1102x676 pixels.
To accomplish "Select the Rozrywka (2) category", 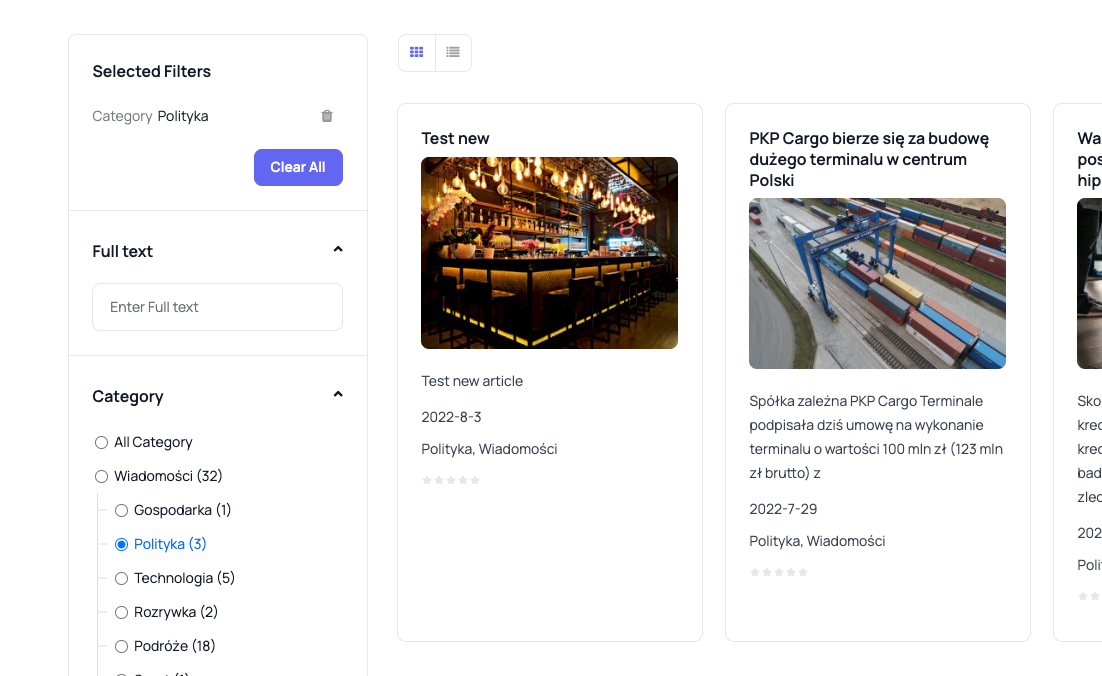I will click(122, 613).
